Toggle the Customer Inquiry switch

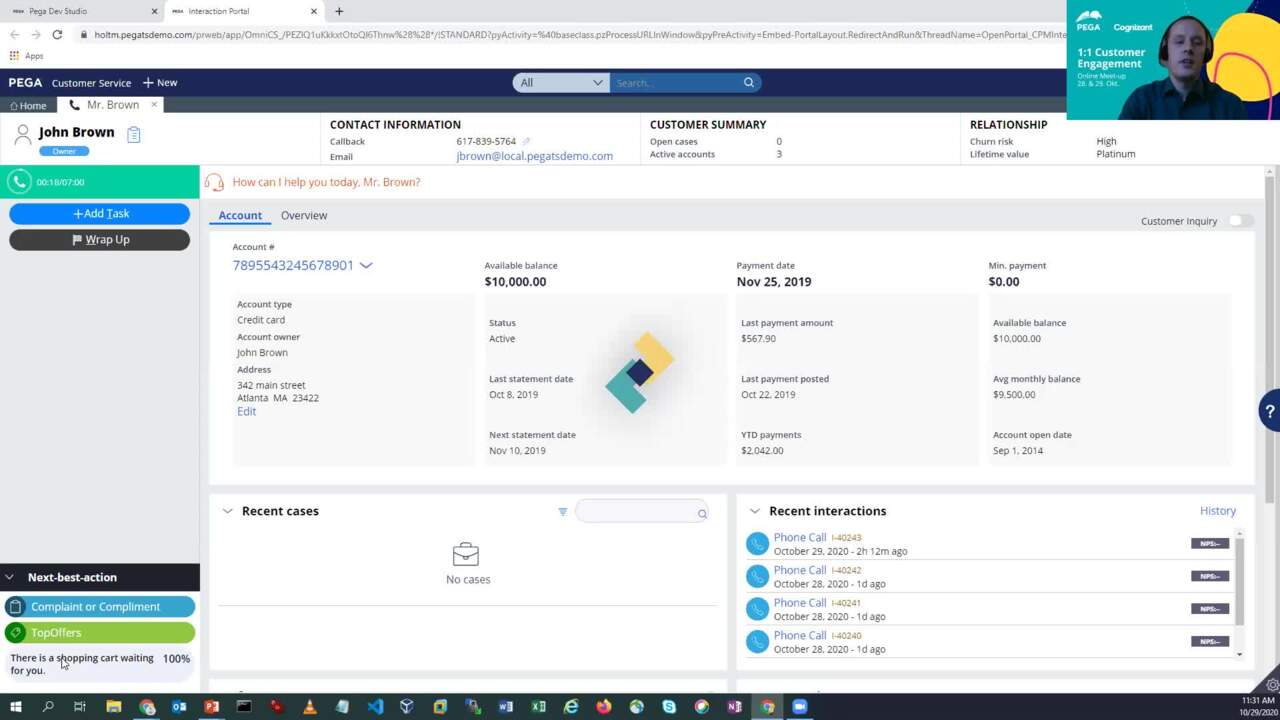(x=1239, y=221)
